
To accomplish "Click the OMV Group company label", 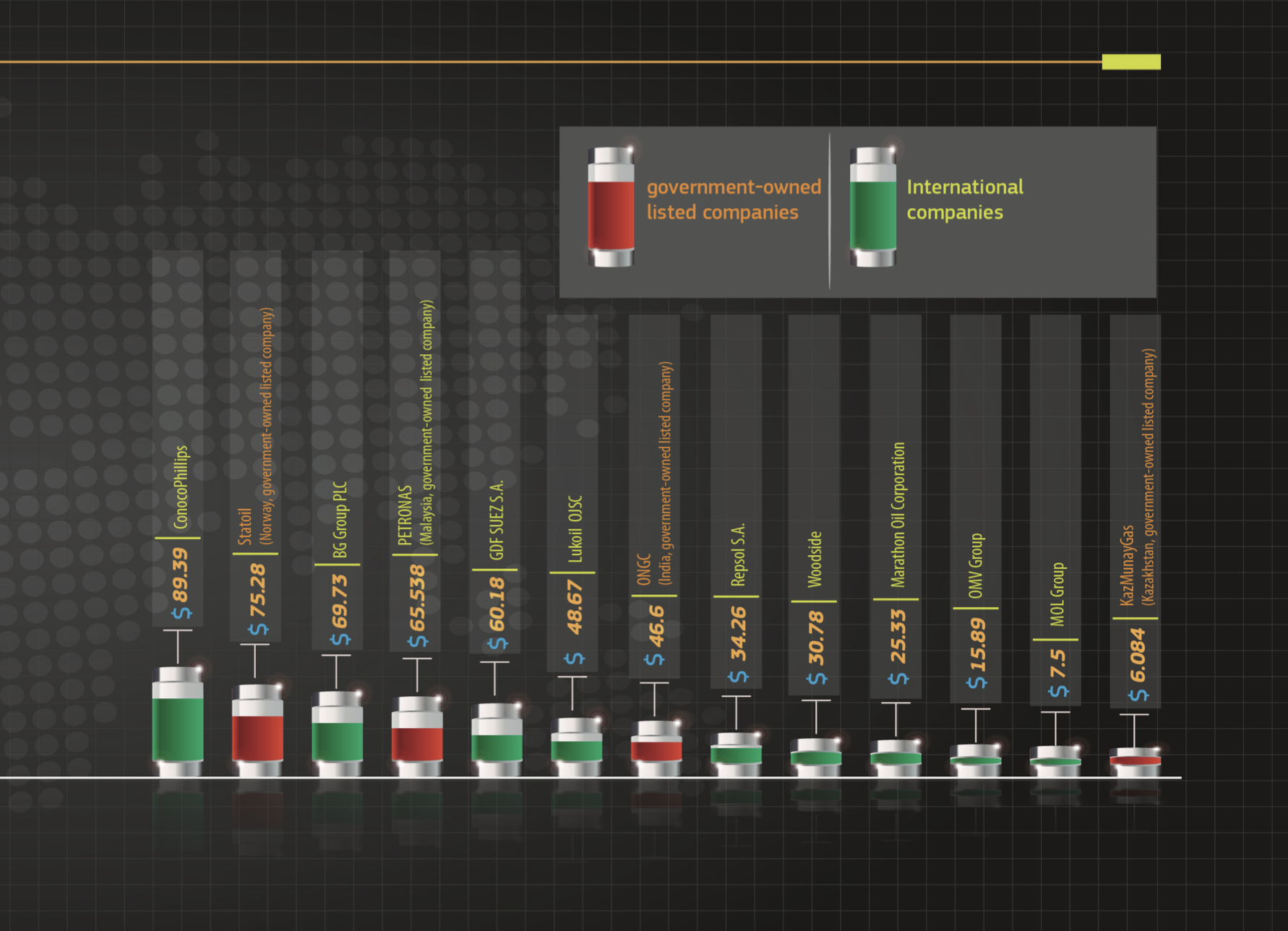I will click(x=976, y=565).
